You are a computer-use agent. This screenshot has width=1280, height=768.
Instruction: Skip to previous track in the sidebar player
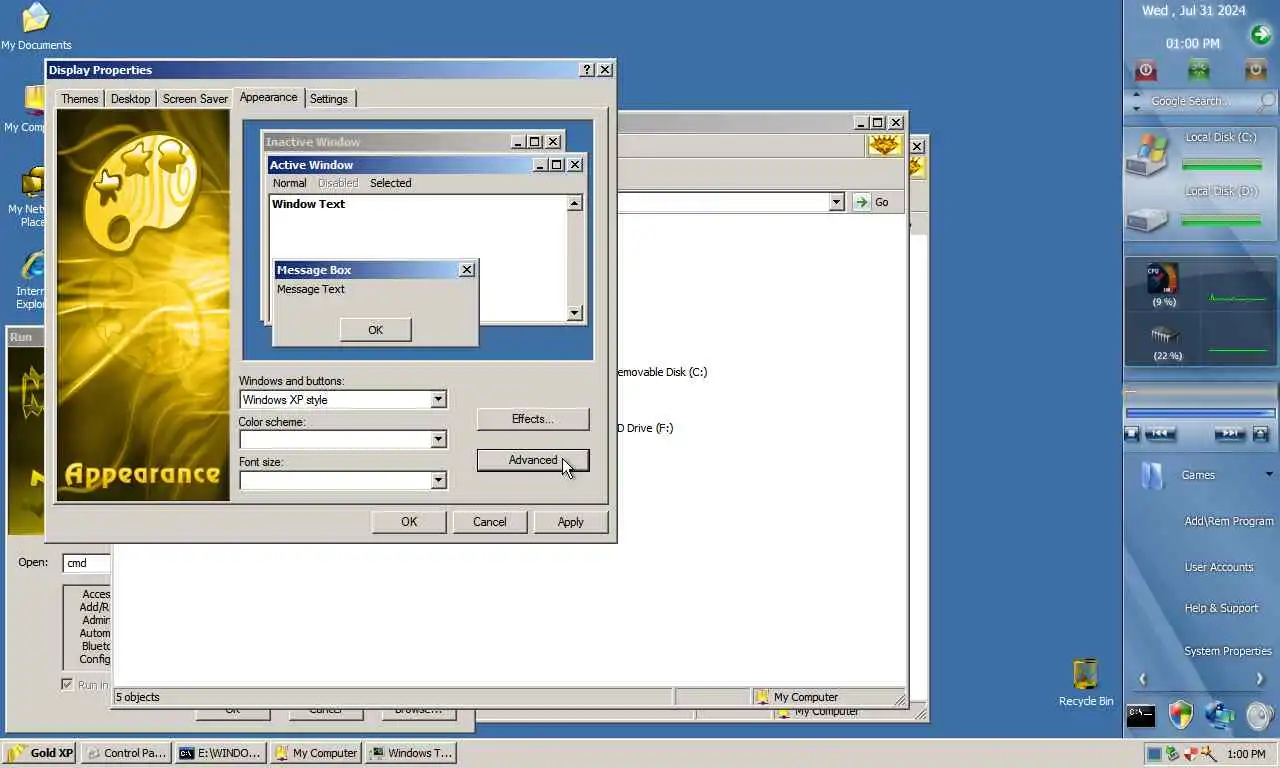pos(1160,434)
